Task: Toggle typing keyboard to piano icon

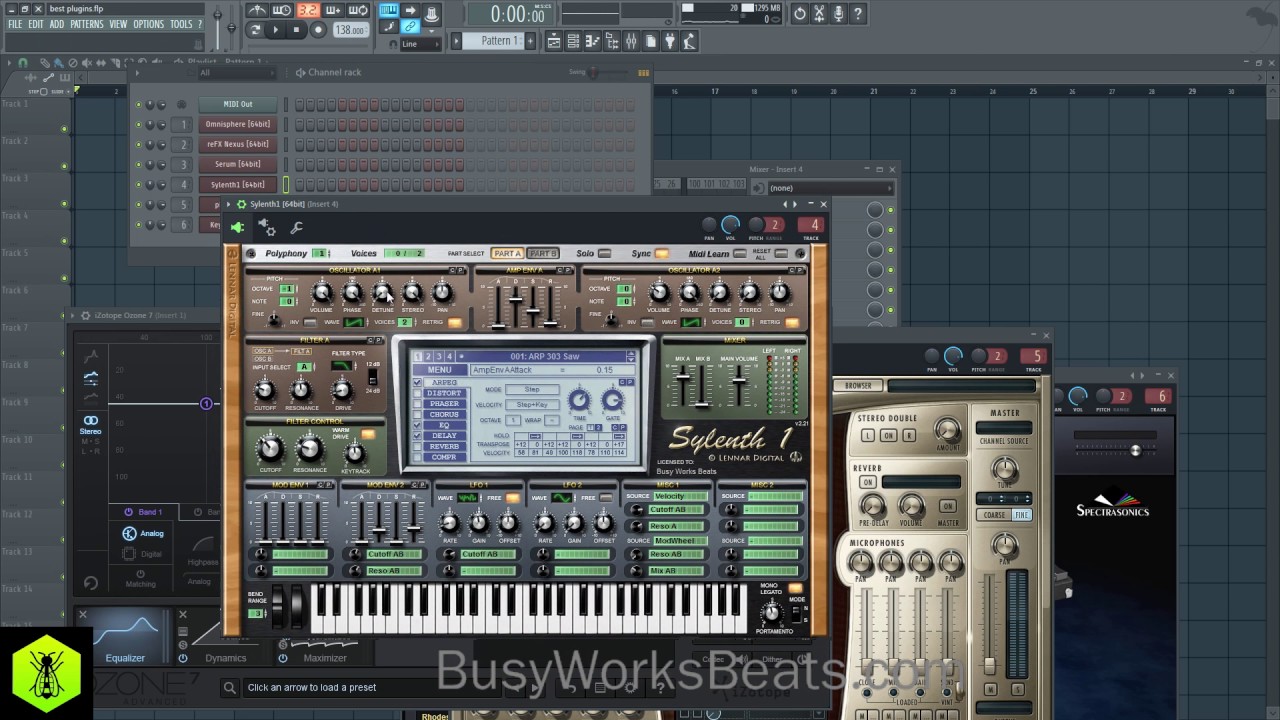Action: point(389,11)
